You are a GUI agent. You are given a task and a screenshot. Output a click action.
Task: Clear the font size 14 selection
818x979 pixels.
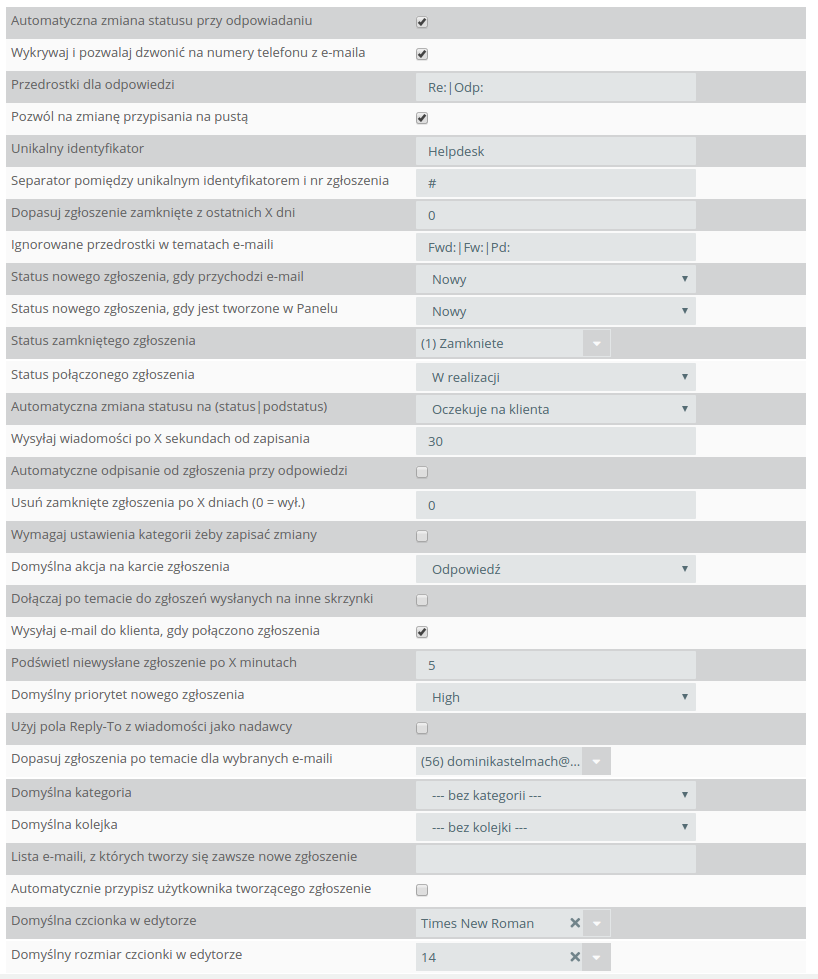coord(575,957)
